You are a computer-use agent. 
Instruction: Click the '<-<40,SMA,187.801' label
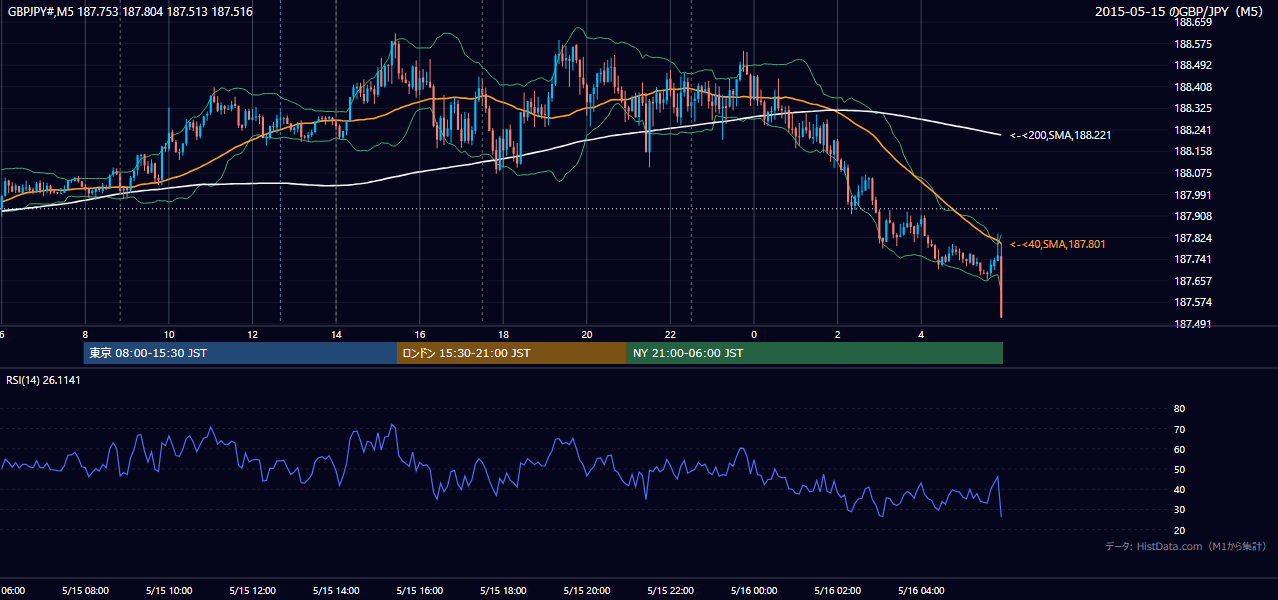[x=1058, y=244]
